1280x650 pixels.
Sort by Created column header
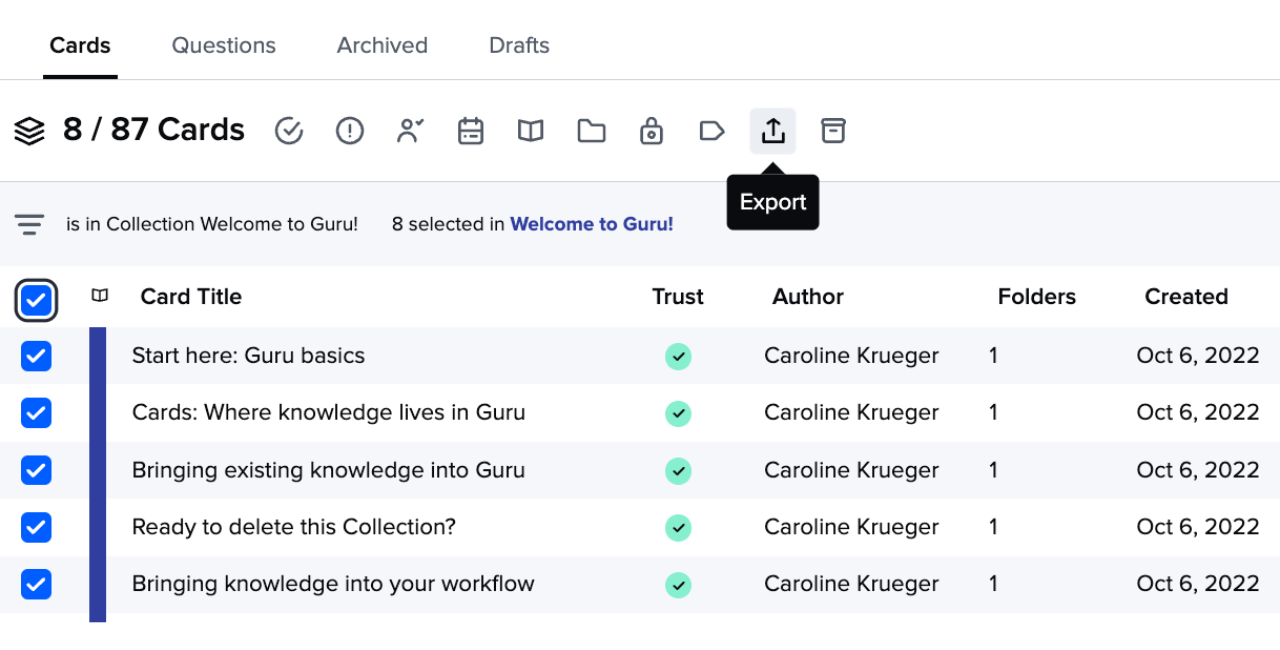click(x=1186, y=296)
